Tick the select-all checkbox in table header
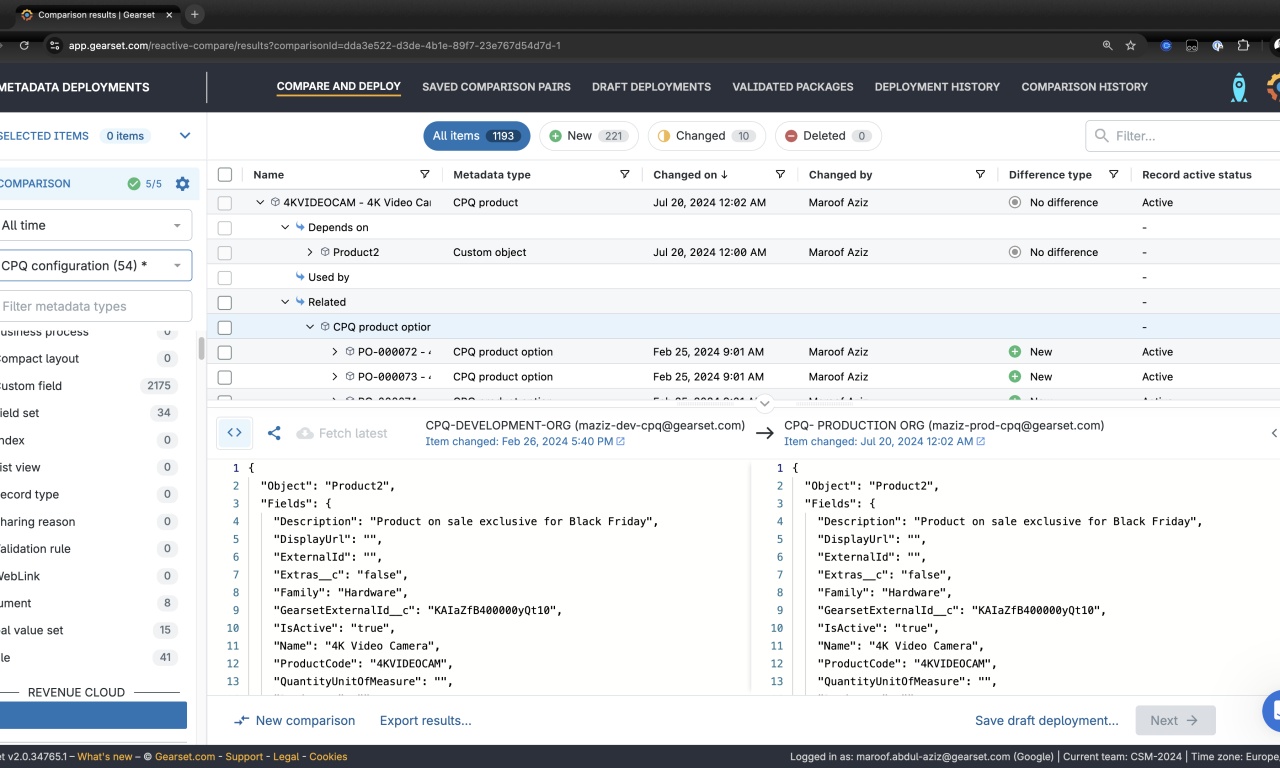This screenshot has width=1280, height=768. tap(225, 175)
